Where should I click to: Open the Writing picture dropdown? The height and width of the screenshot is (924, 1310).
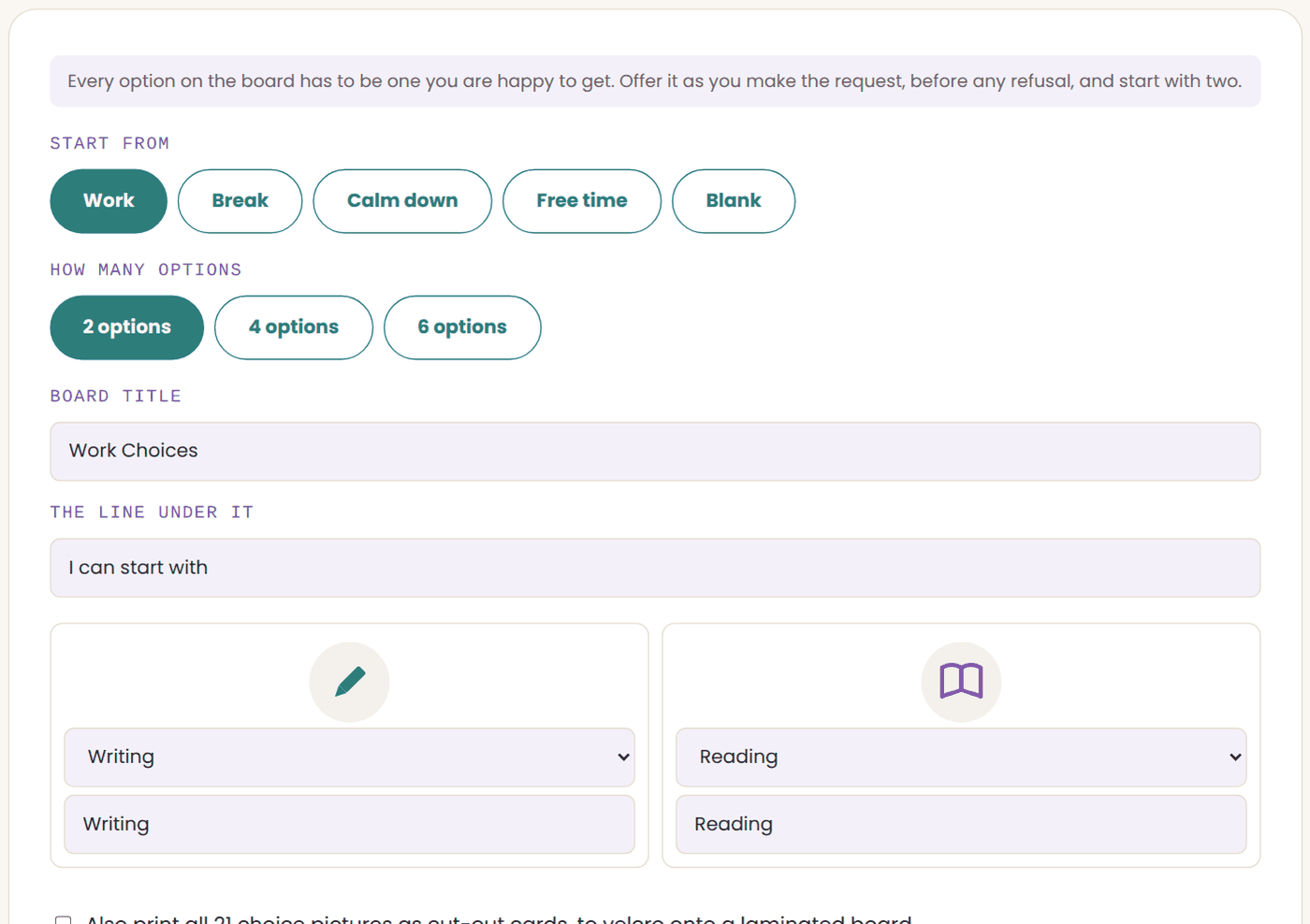tap(349, 758)
